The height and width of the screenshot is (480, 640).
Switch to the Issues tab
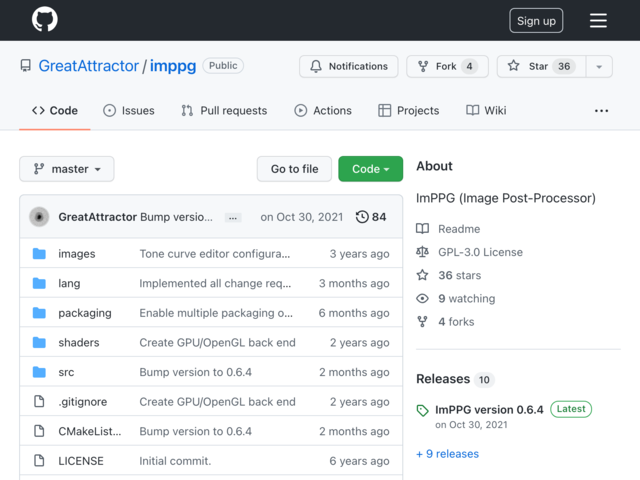click(x=129, y=111)
